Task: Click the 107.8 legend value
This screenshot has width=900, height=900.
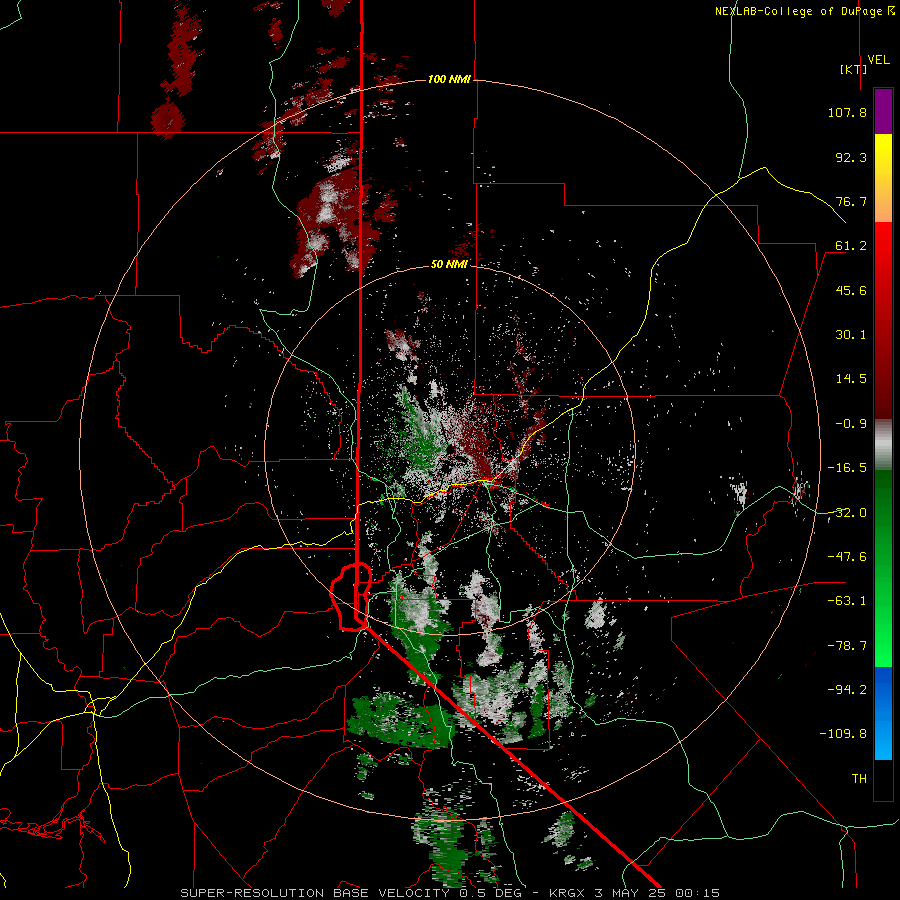Action: click(847, 112)
